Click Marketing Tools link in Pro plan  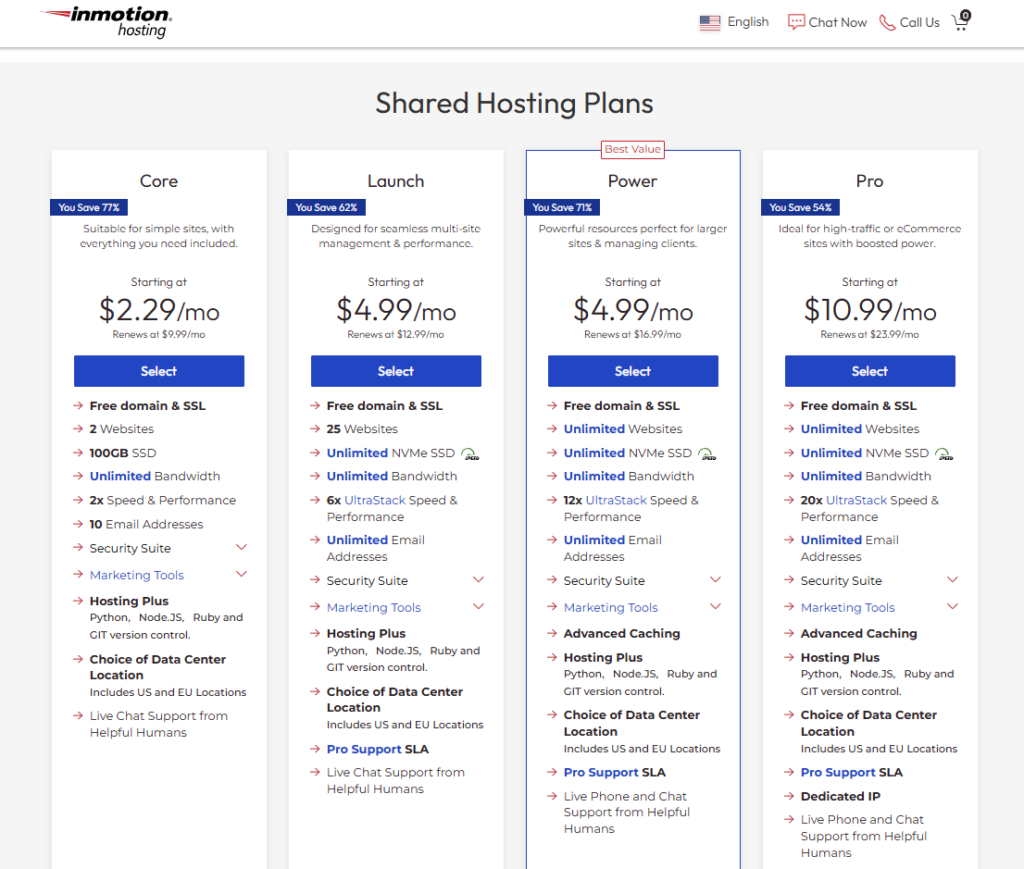[x=848, y=607]
